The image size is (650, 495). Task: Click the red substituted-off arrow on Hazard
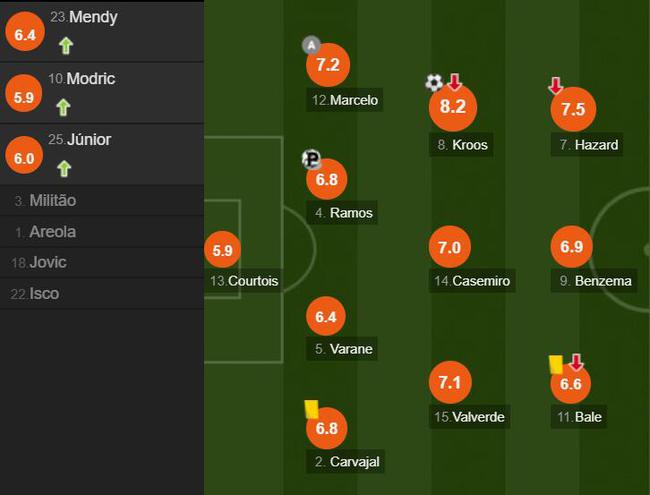click(555, 85)
